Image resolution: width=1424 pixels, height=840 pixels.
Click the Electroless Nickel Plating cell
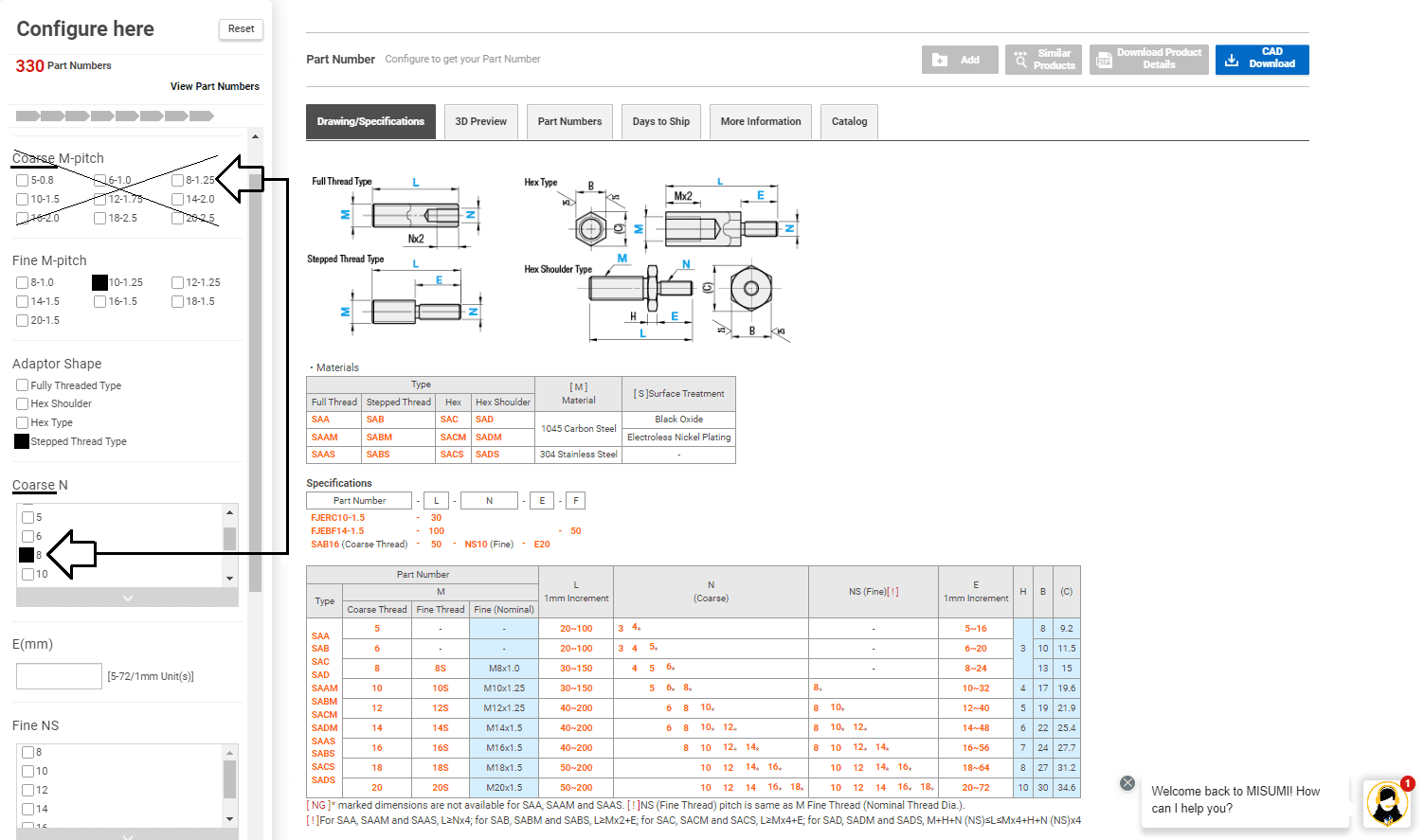[x=678, y=438]
